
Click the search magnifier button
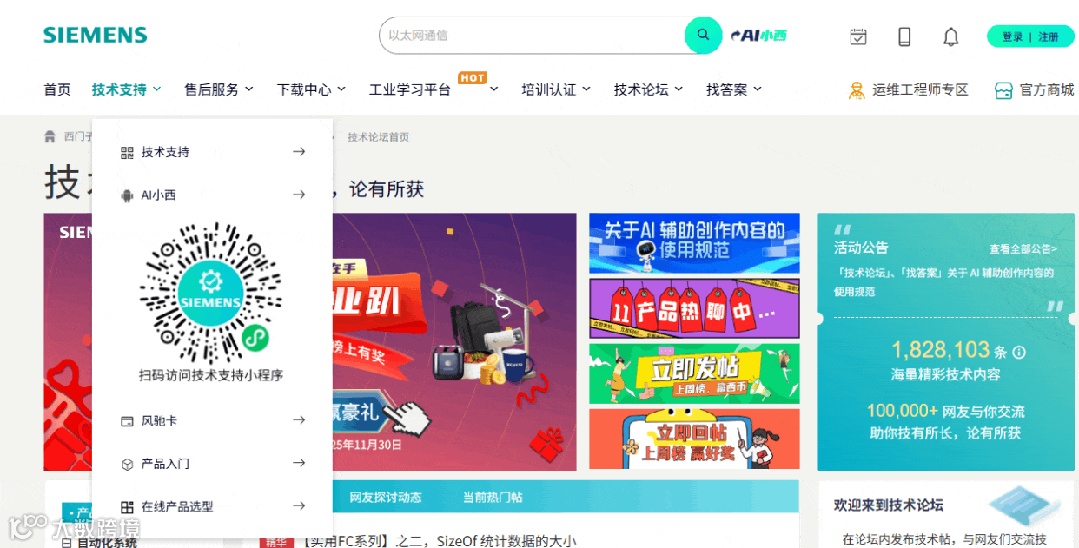coord(703,35)
